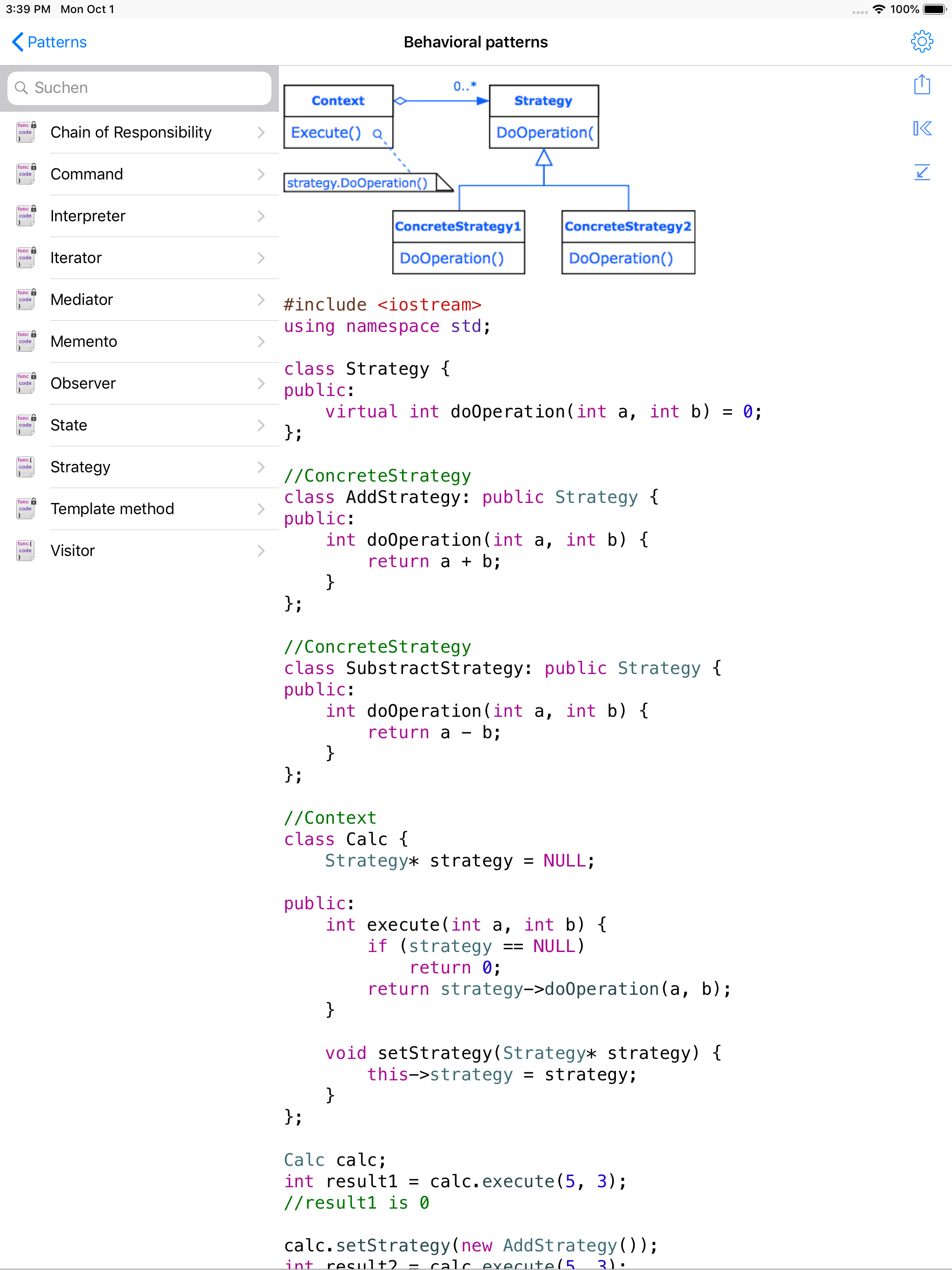Tap the WiFi status icon

tap(879, 9)
